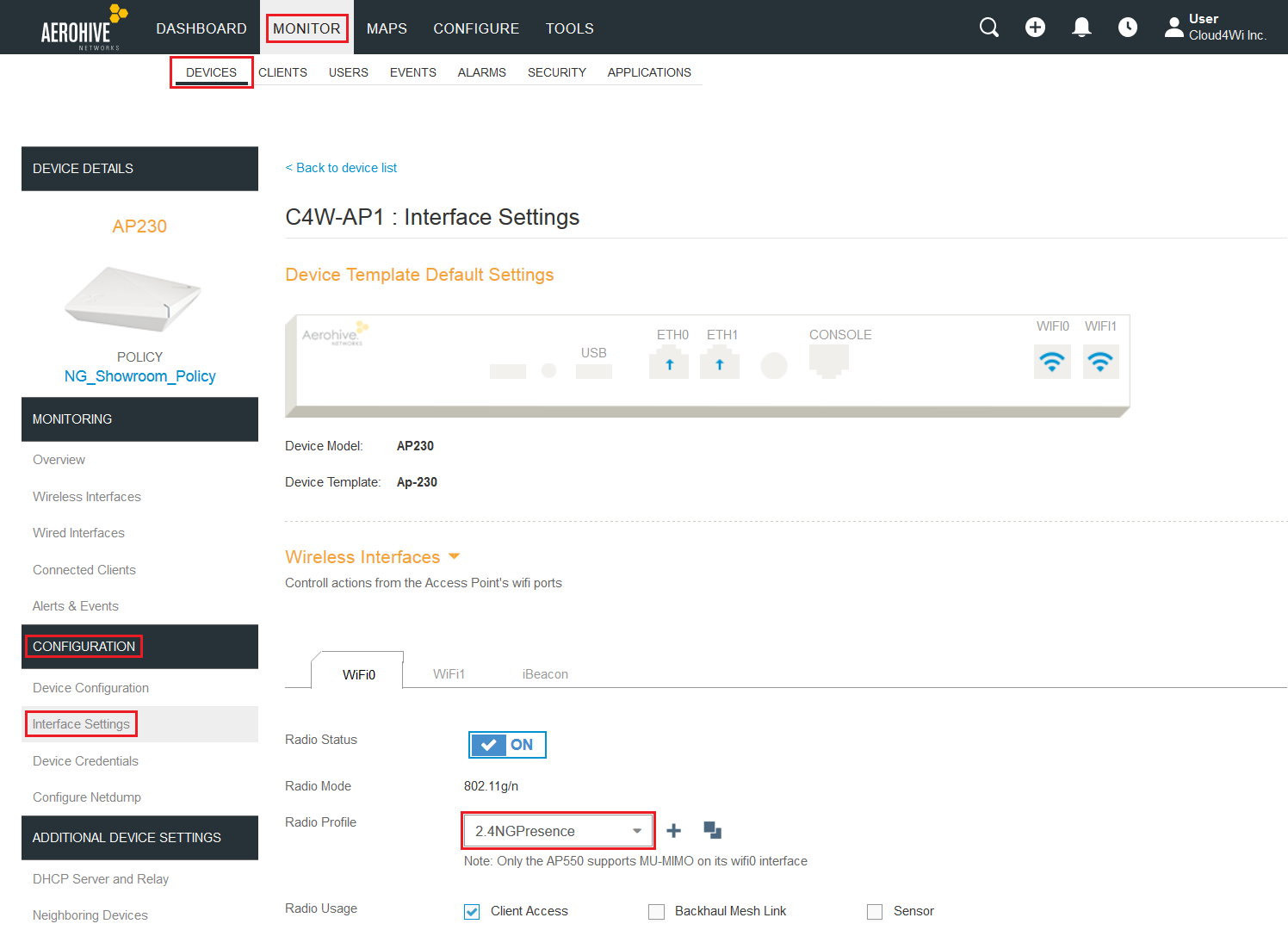Check the Sensor radio usage checkbox

coord(875,911)
